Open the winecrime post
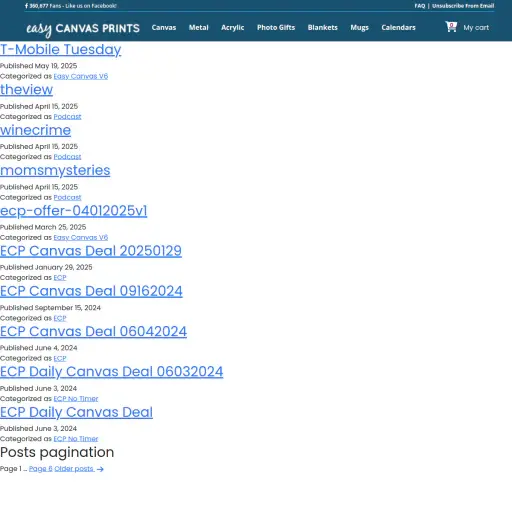512x512 pixels. 35,130
